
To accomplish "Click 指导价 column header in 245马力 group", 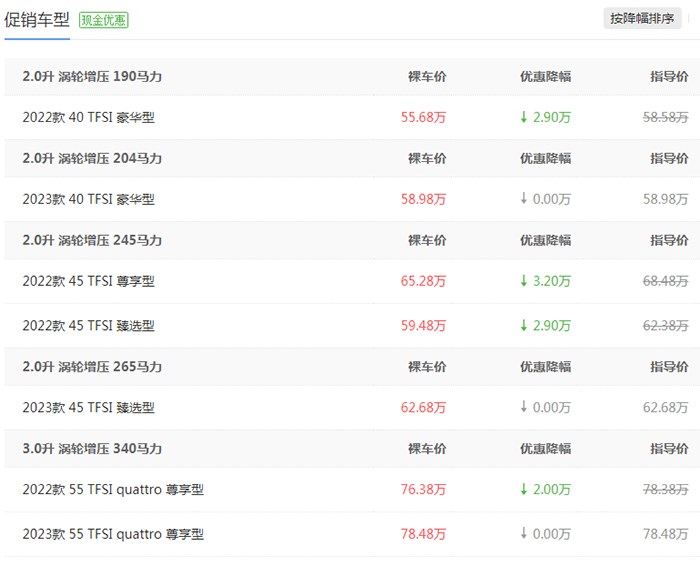I will pyautogui.click(x=669, y=240).
